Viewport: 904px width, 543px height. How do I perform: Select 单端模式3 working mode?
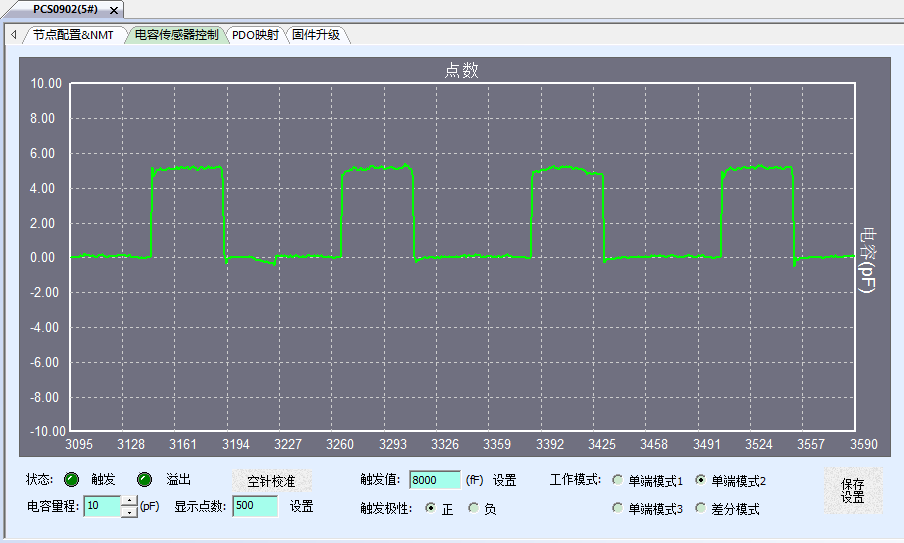pos(618,509)
